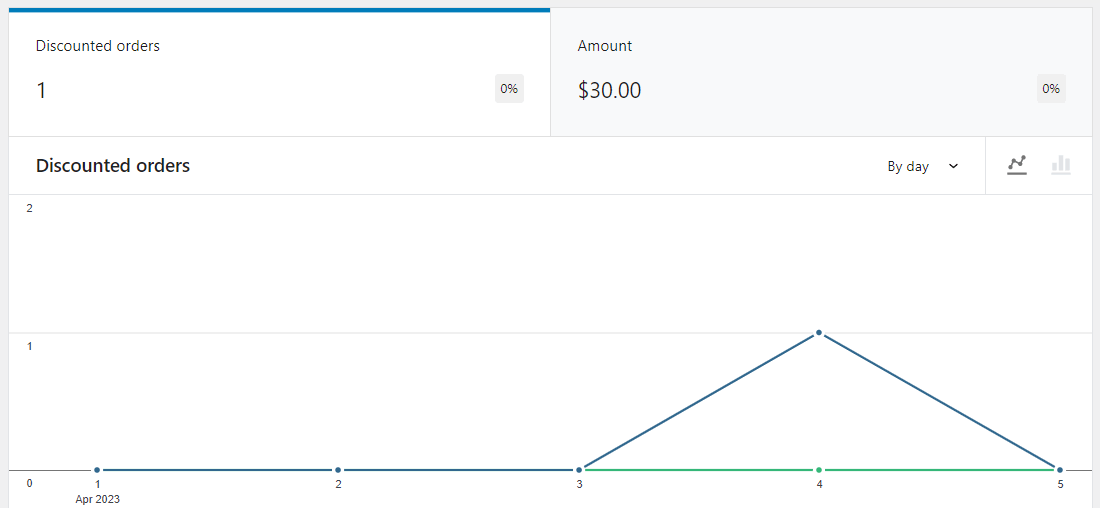
Task: Select the blue data point for day 3
Action: pyautogui.click(x=579, y=470)
